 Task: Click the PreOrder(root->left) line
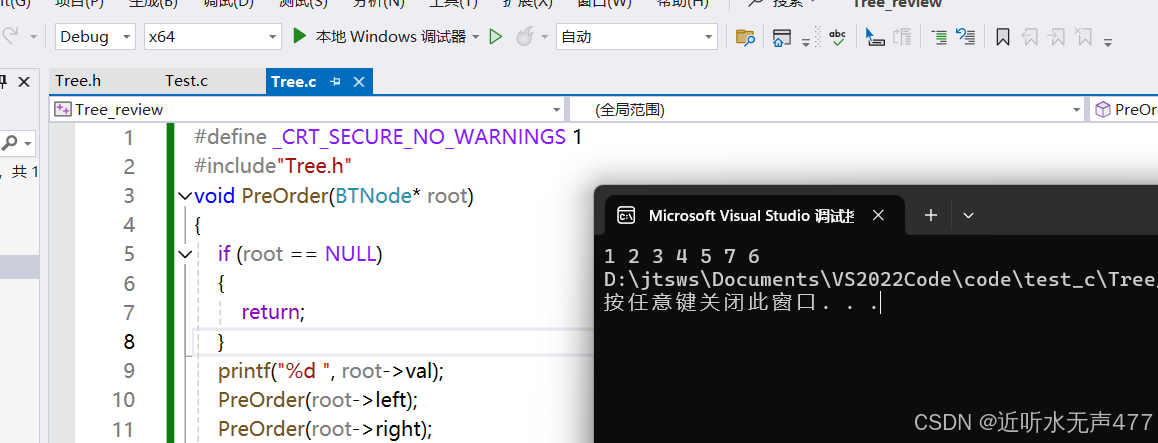318,400
